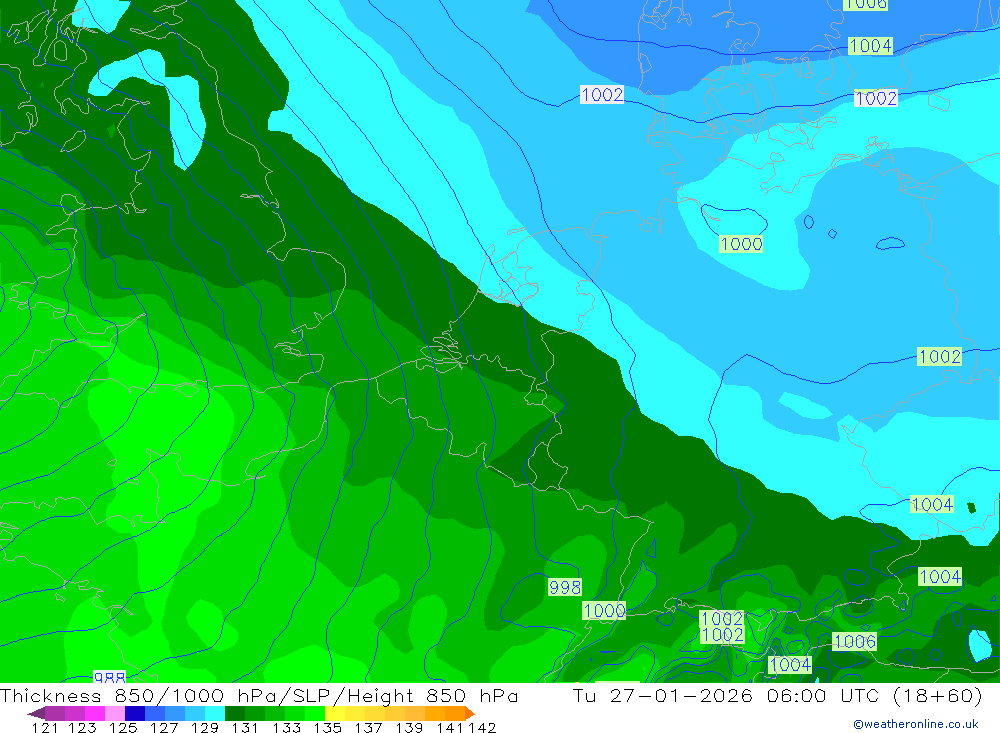The height and width of the screenshot is (733, 1000).
Task: Click legend value 137
Action: coord(368,727)
